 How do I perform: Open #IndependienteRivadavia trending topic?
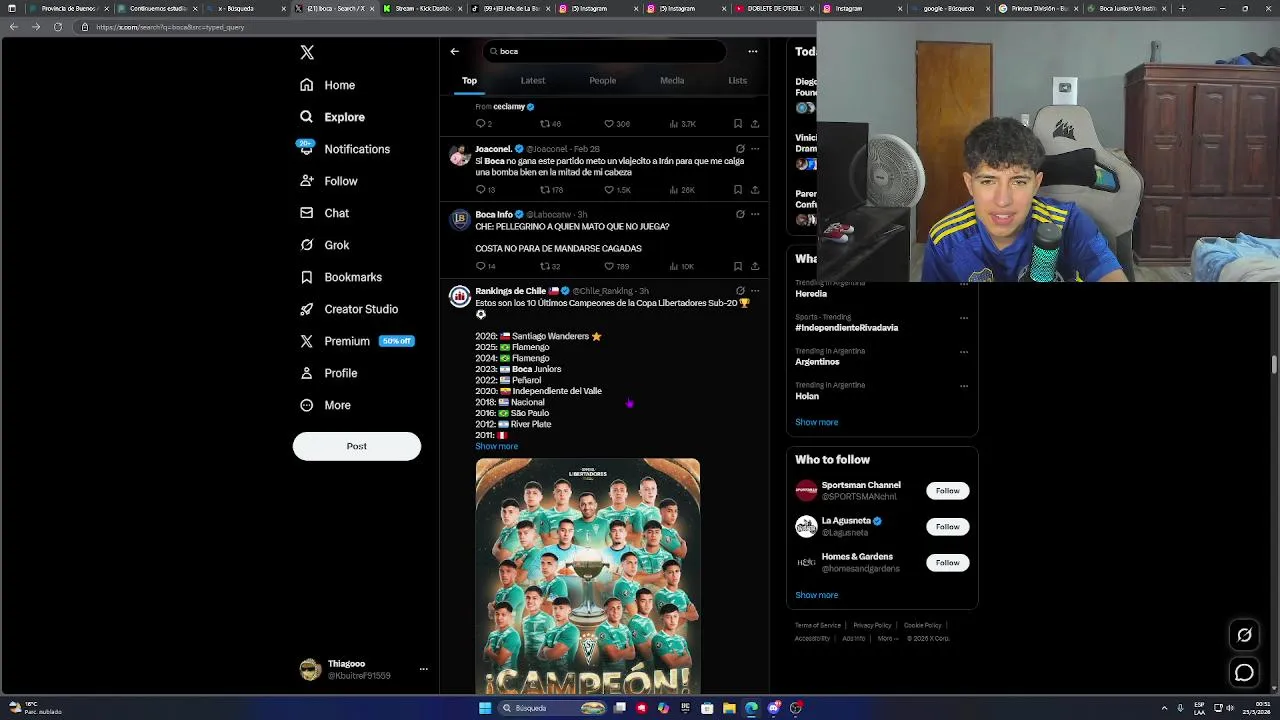tap(846, 328)
